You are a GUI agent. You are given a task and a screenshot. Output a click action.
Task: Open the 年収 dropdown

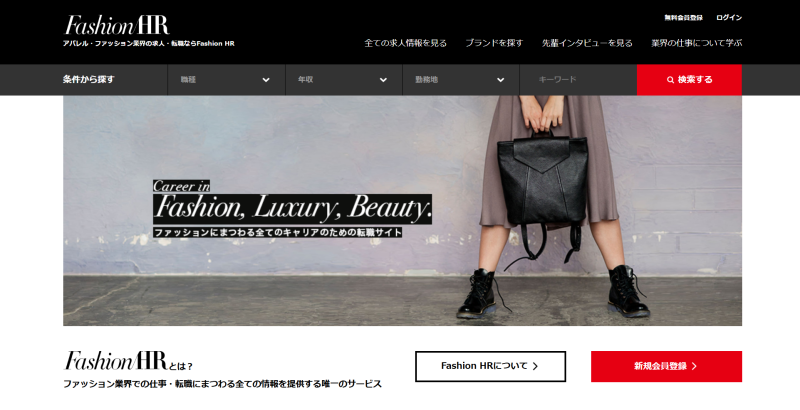[x=343, y=80]
